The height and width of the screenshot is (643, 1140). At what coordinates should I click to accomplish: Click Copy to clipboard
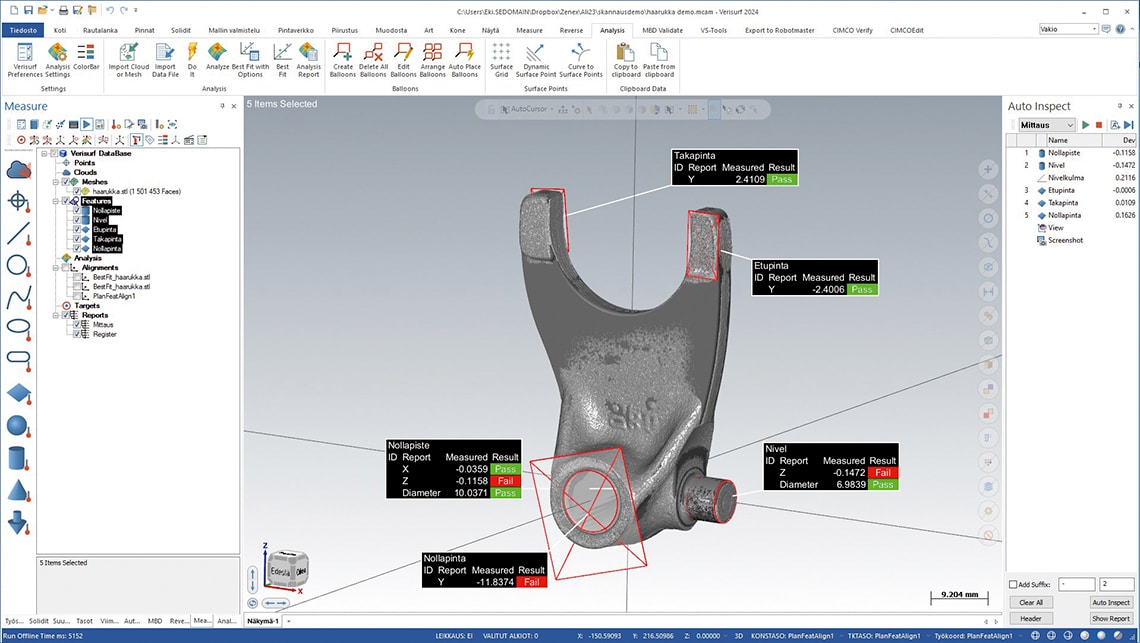(x=626, y=60)
